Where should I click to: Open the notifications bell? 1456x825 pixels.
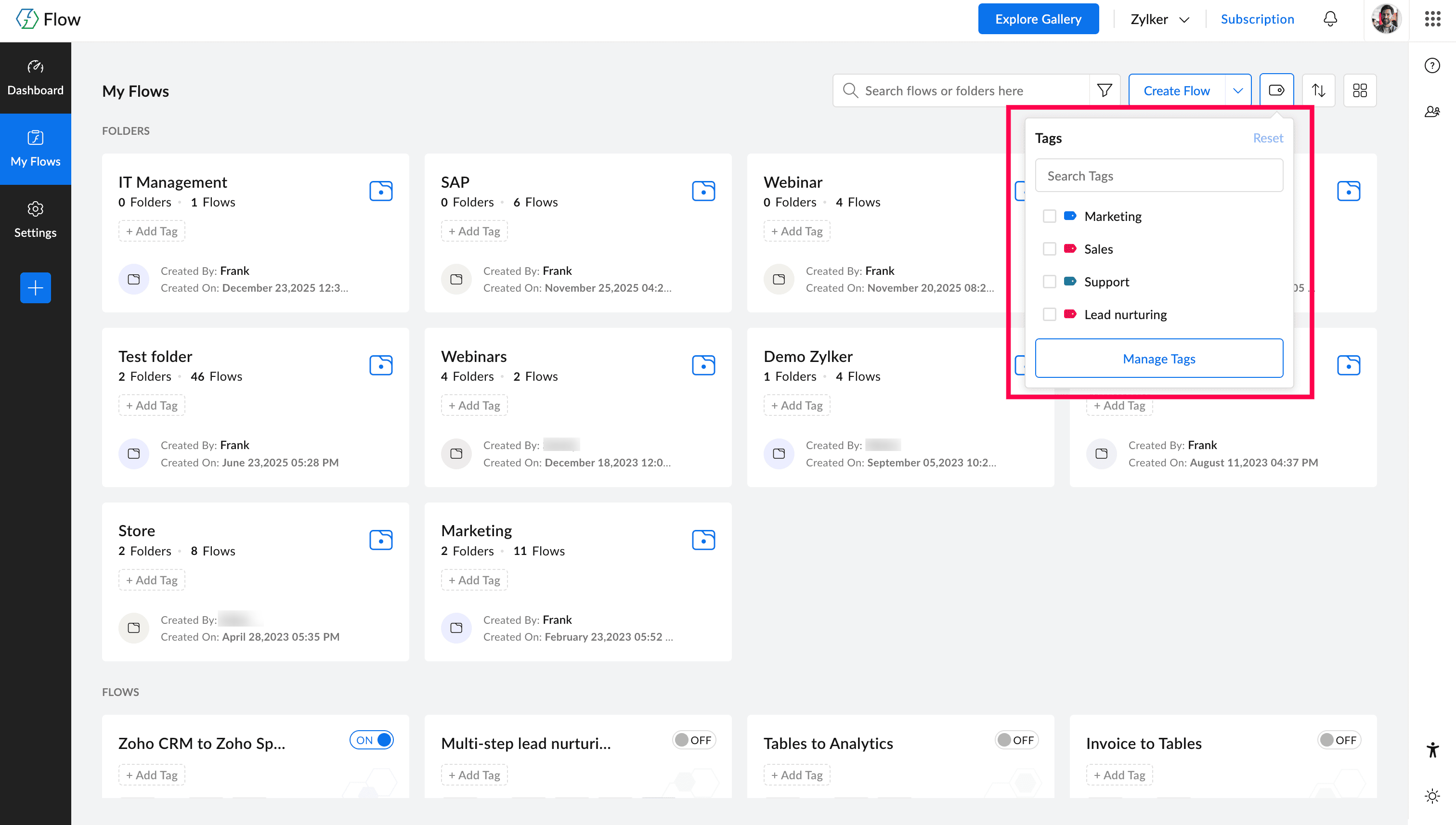[1330, 19]
